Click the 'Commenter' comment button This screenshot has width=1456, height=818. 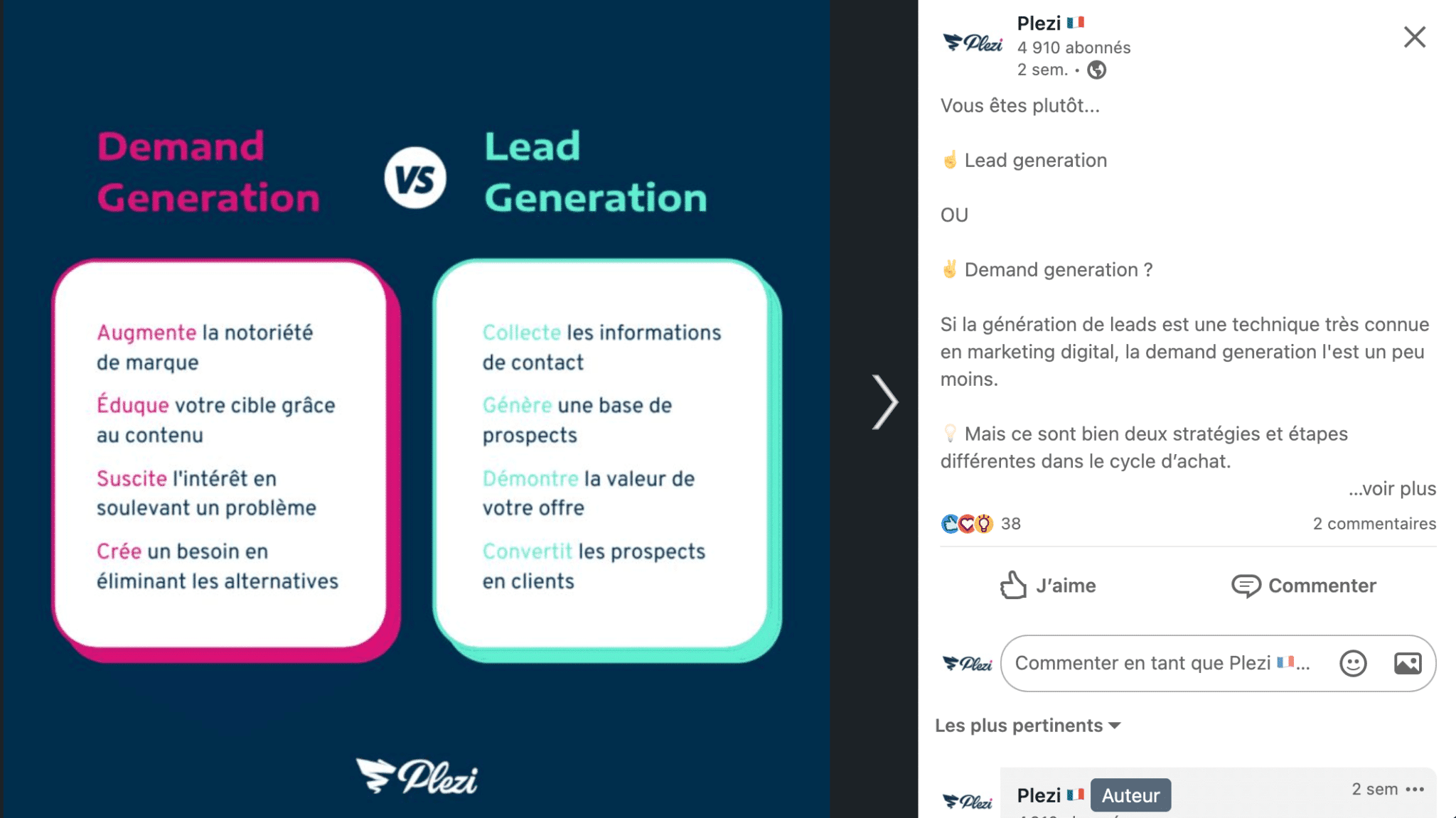tap(1303, 585)
